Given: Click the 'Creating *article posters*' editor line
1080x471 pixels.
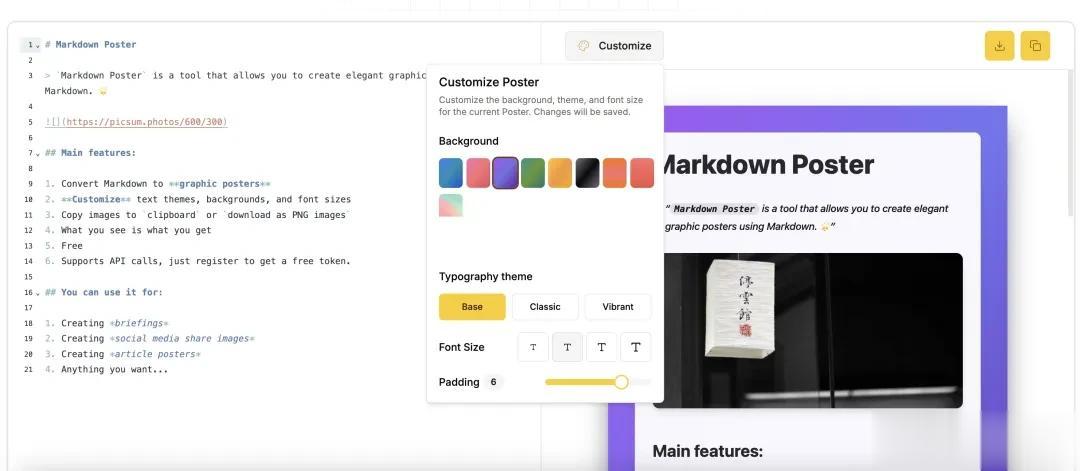Looking at the screenshot, I should 123,354.
